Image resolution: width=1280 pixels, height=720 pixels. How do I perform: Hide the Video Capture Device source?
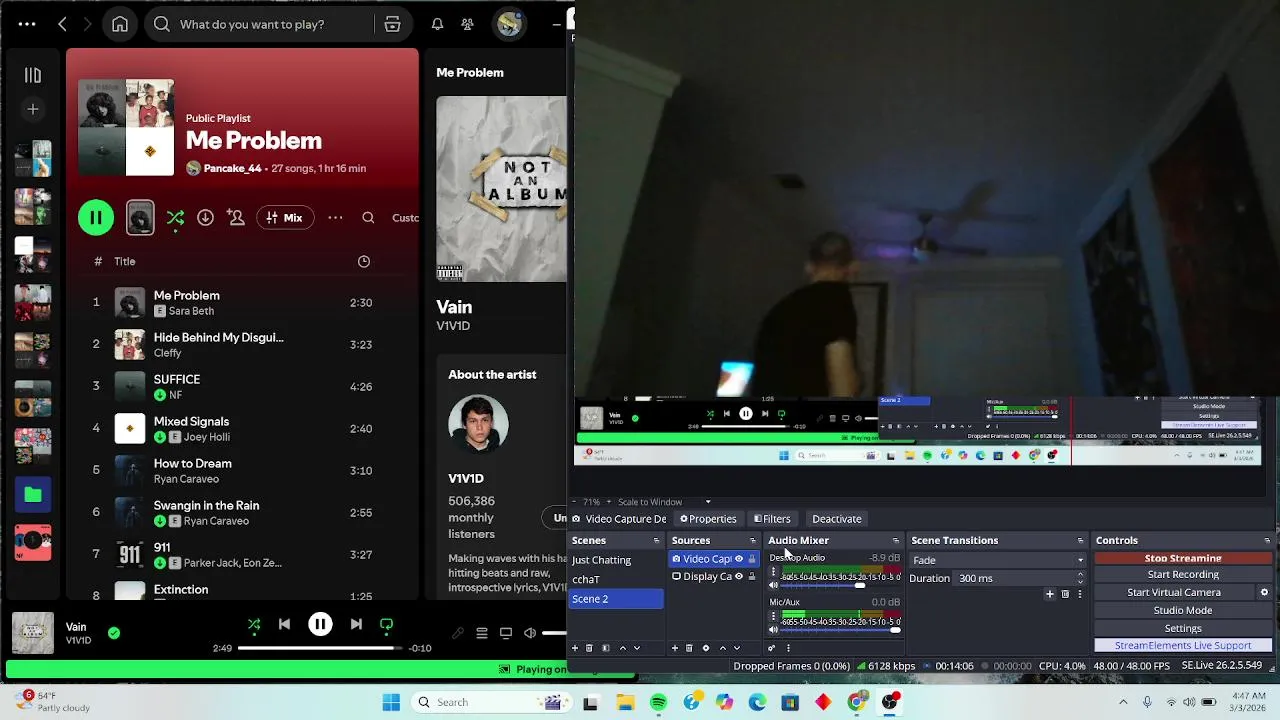tap(739, 559)
